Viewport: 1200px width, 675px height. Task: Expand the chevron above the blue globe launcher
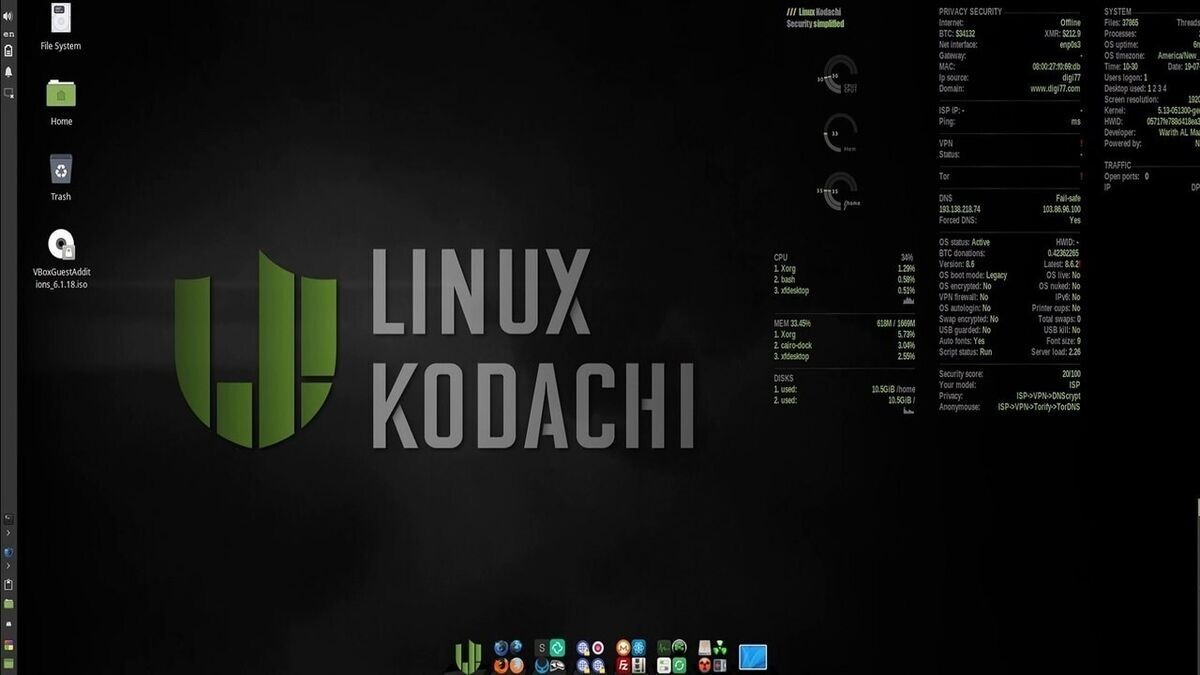(8, 533)
